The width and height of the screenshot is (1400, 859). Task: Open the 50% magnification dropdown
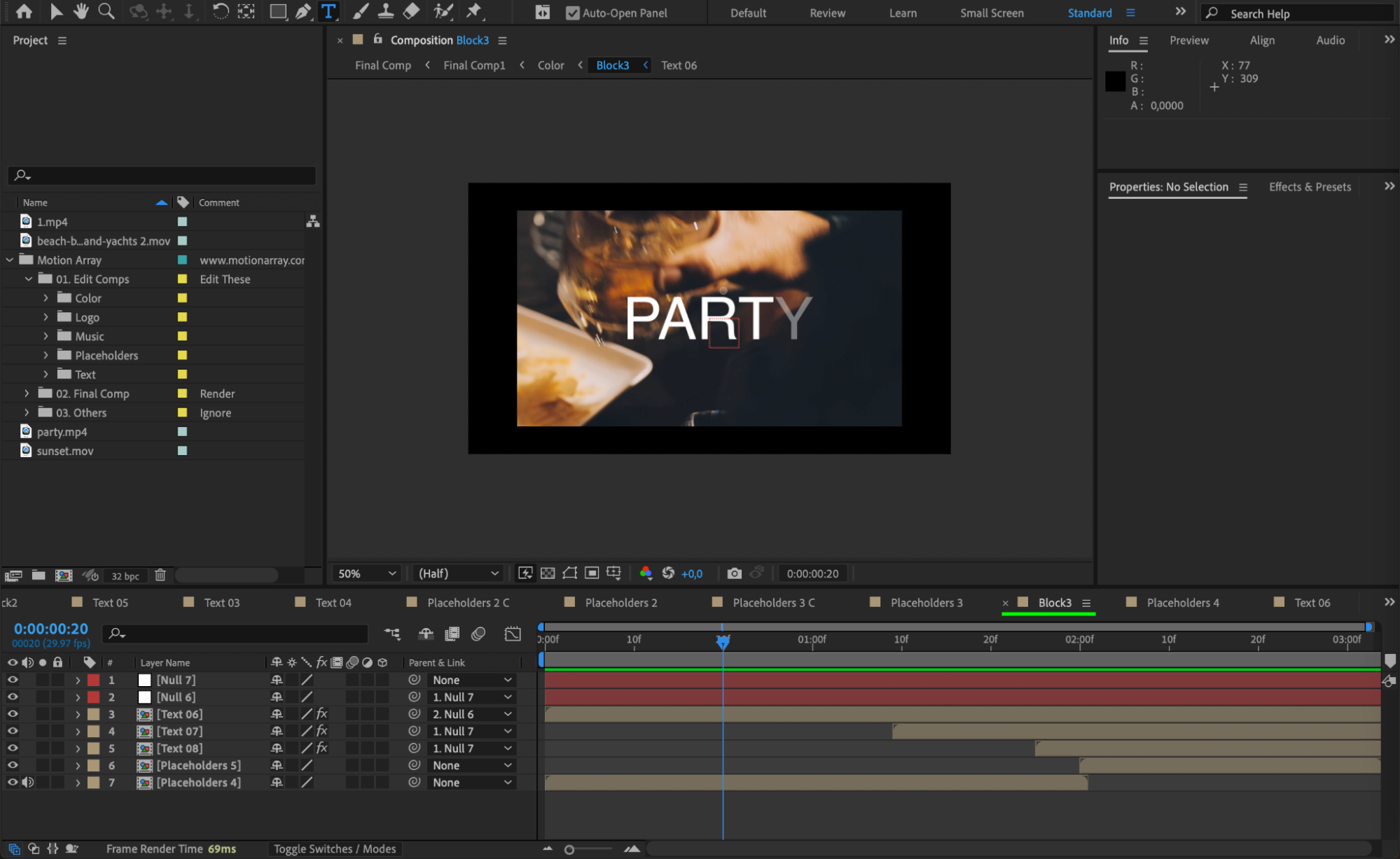[x=366, y=573]
